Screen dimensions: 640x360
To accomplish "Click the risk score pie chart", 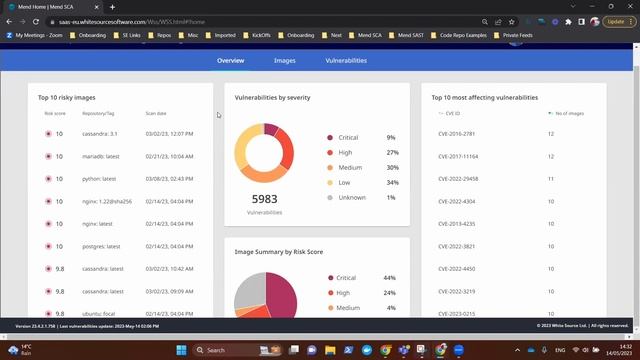I will (266, 295).
